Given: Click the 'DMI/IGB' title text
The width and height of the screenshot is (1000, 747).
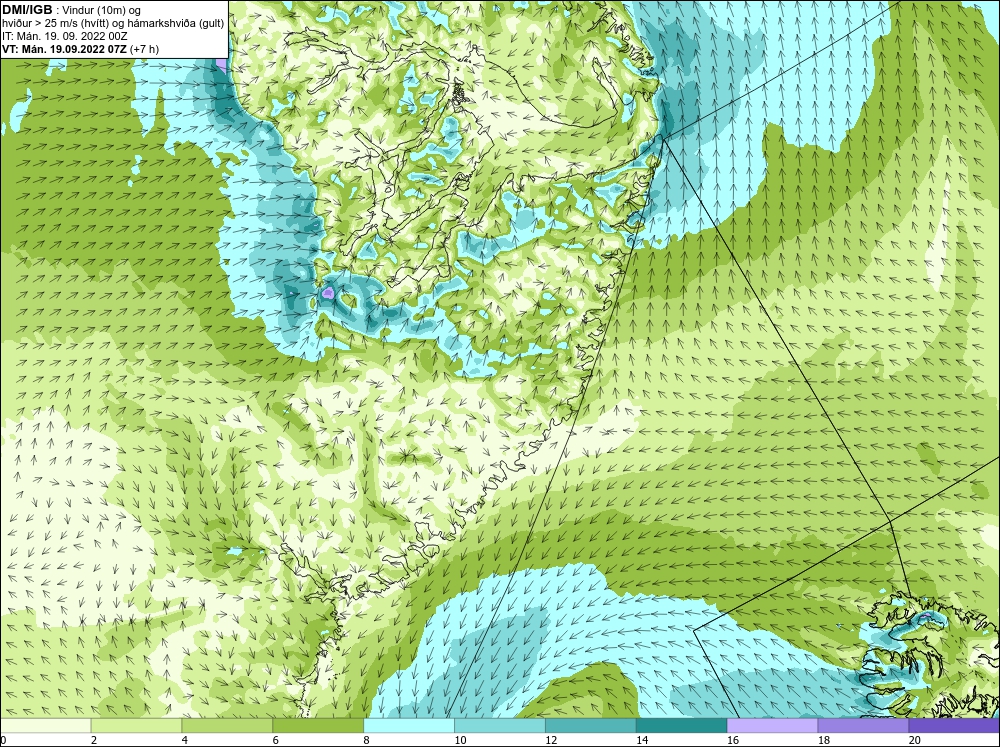Looking at the screenshot, I should coord(27,10).
